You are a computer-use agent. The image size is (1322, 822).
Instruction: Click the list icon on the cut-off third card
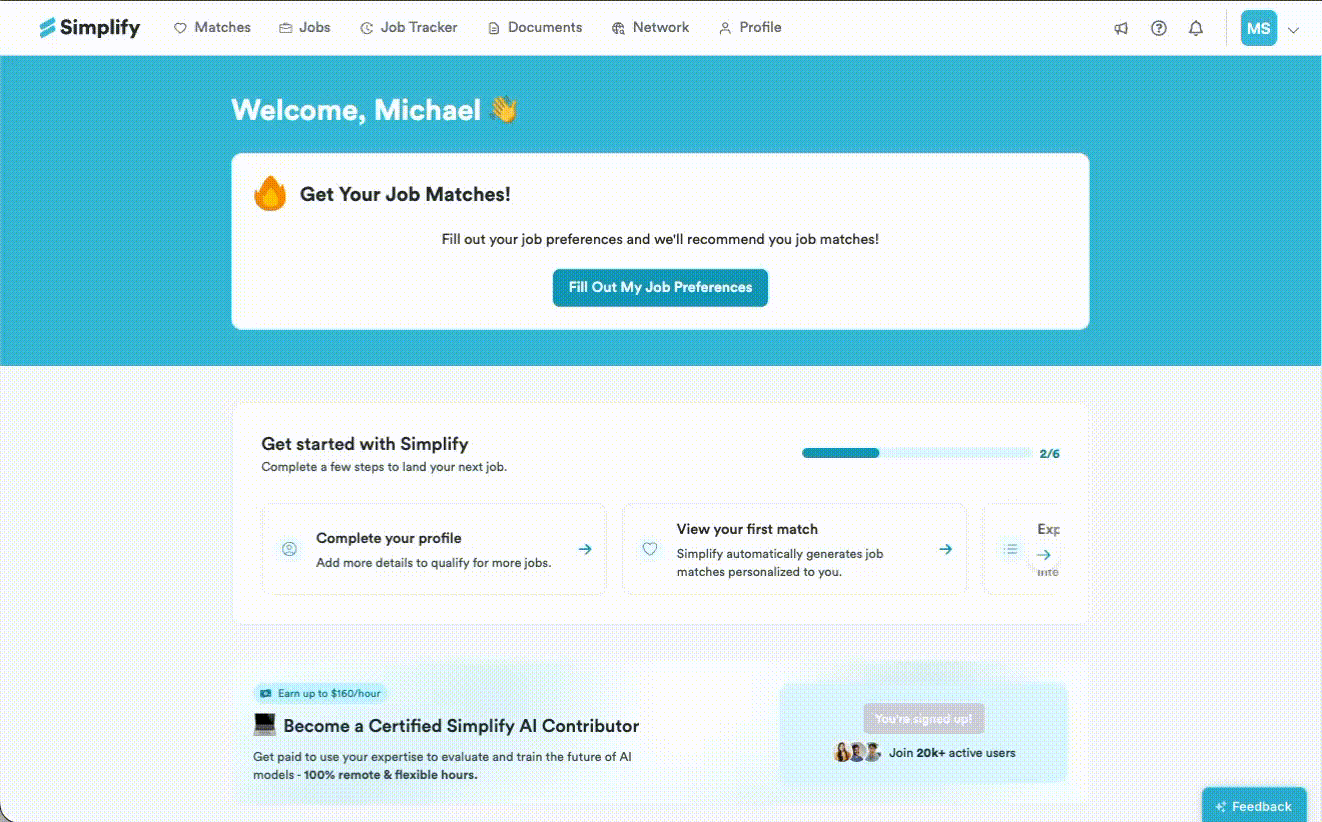click(1011, 549)
